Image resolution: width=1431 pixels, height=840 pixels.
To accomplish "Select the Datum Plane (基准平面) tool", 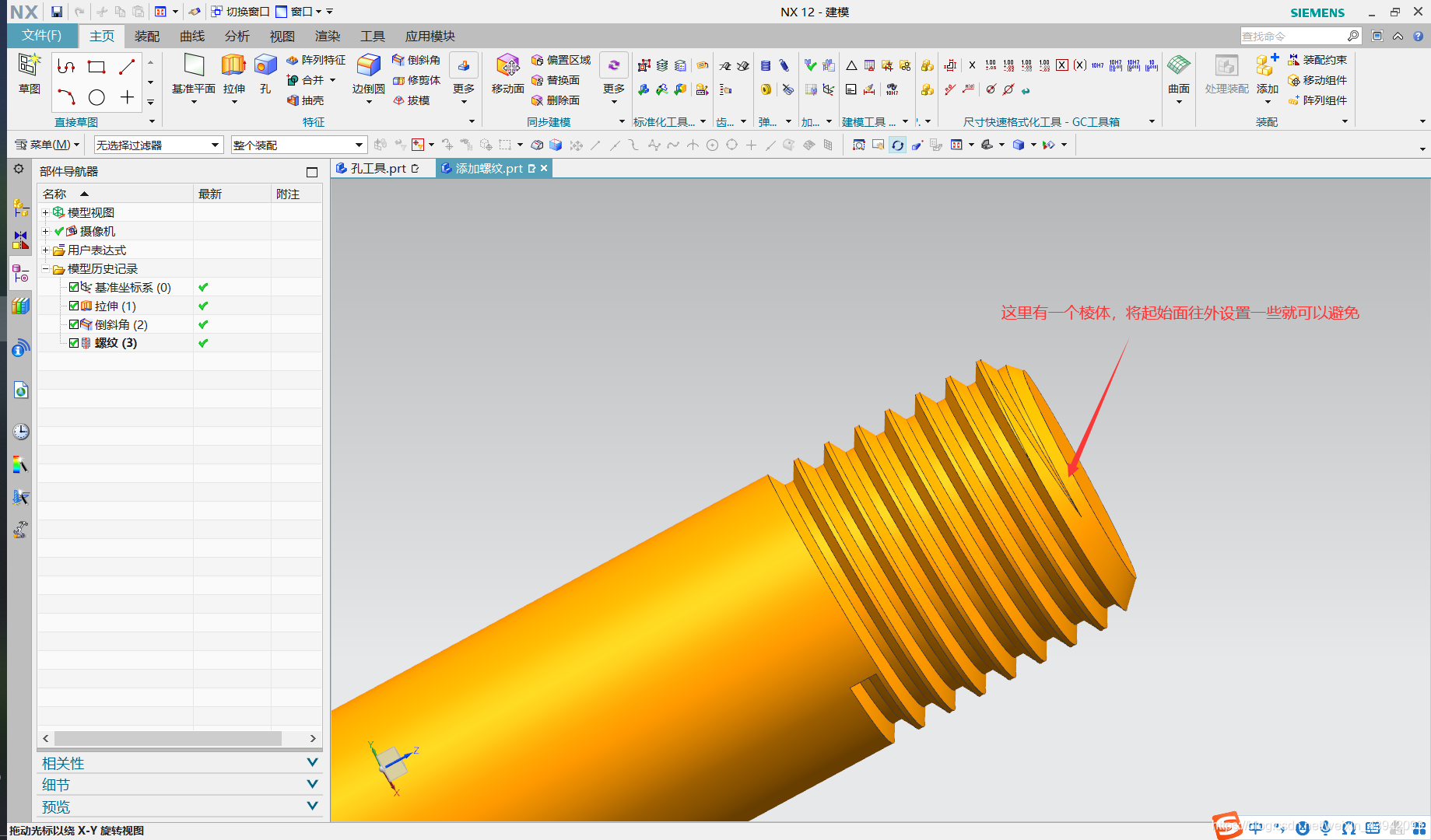I will pos(193,75).
